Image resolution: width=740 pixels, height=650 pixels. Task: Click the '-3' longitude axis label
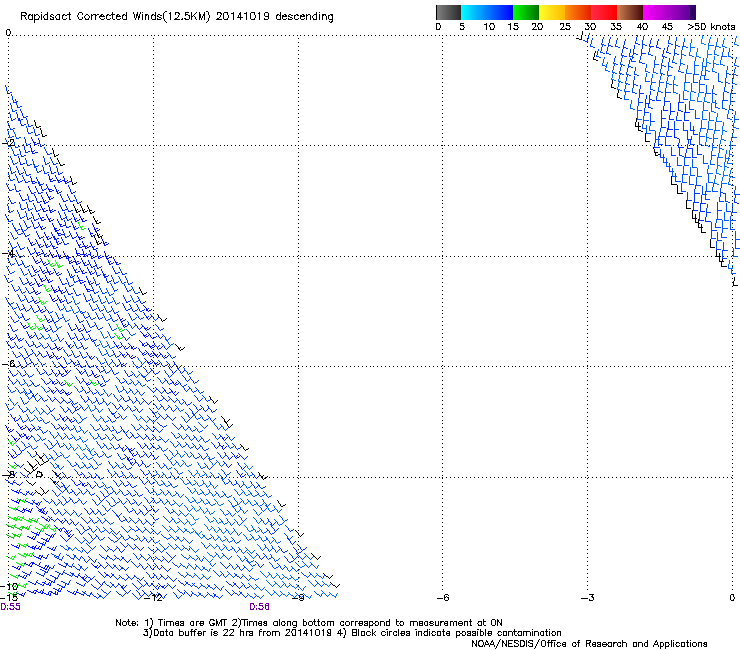click(588, 598)
